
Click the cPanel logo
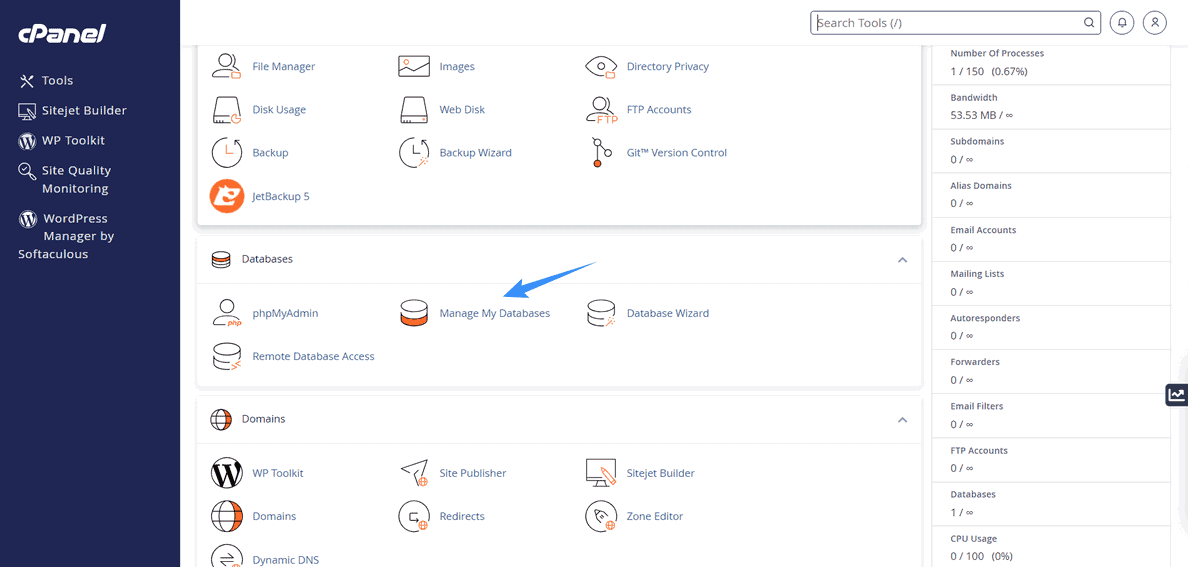coord(61,33)
